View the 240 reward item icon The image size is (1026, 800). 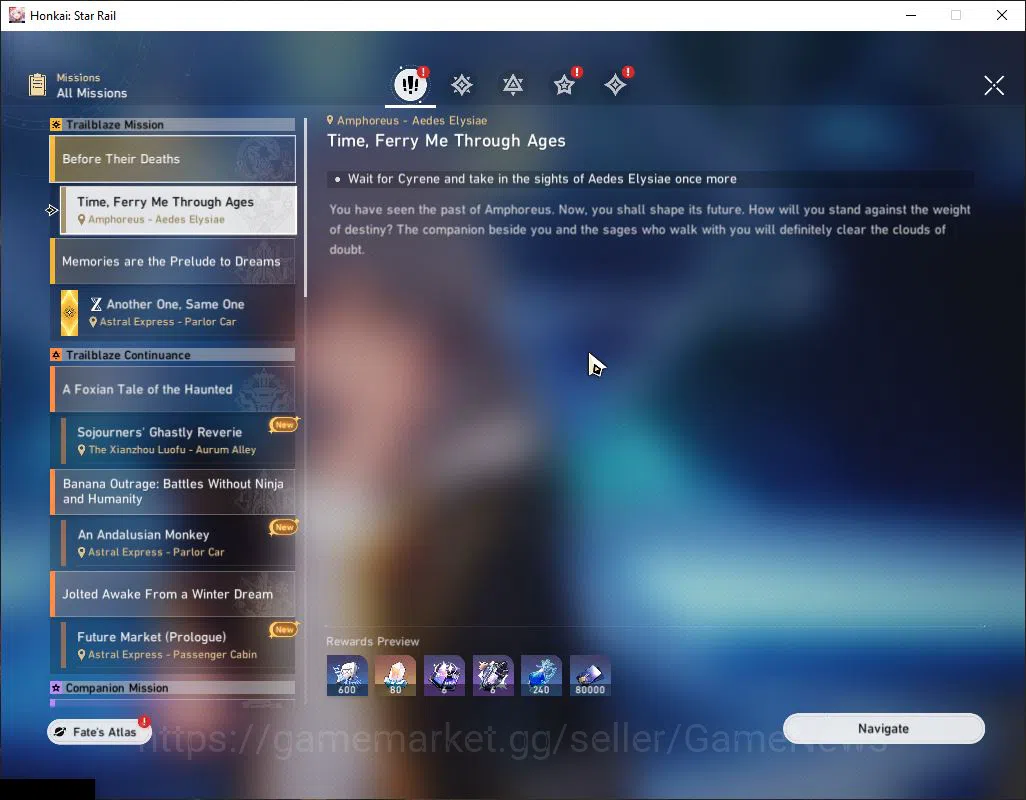point(541,675)
